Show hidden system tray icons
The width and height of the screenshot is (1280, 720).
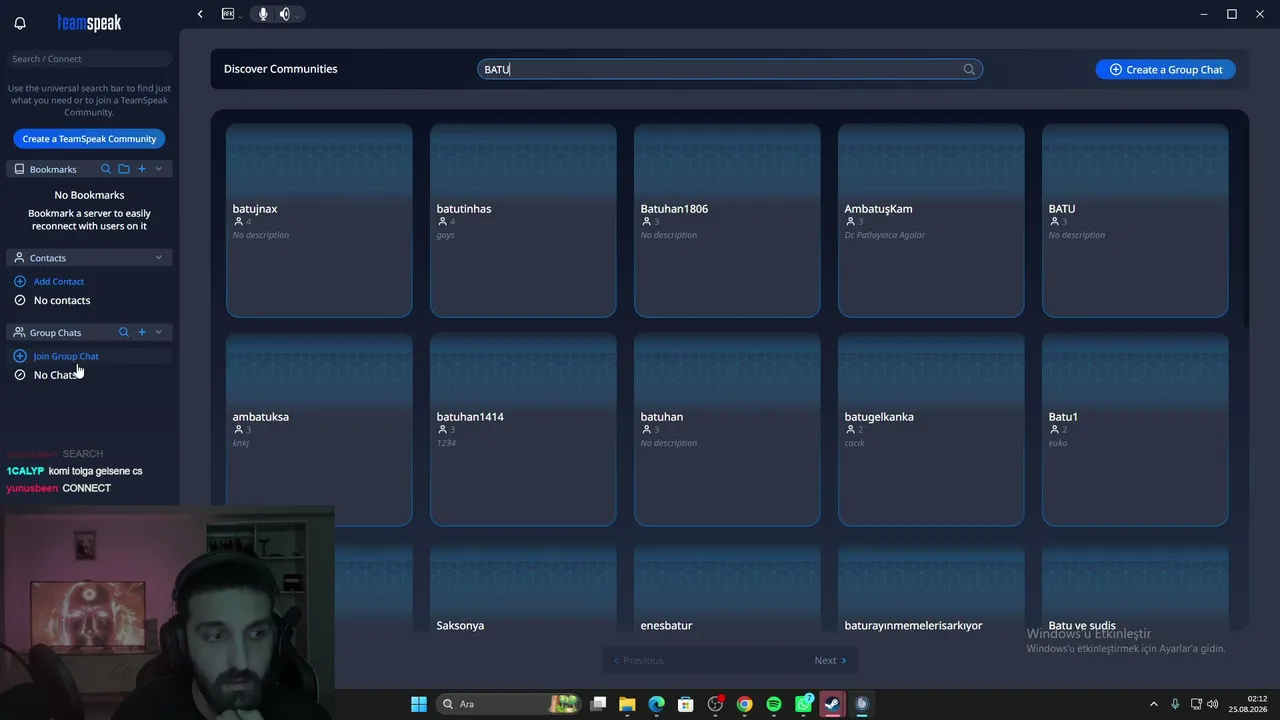[1154, 704]
